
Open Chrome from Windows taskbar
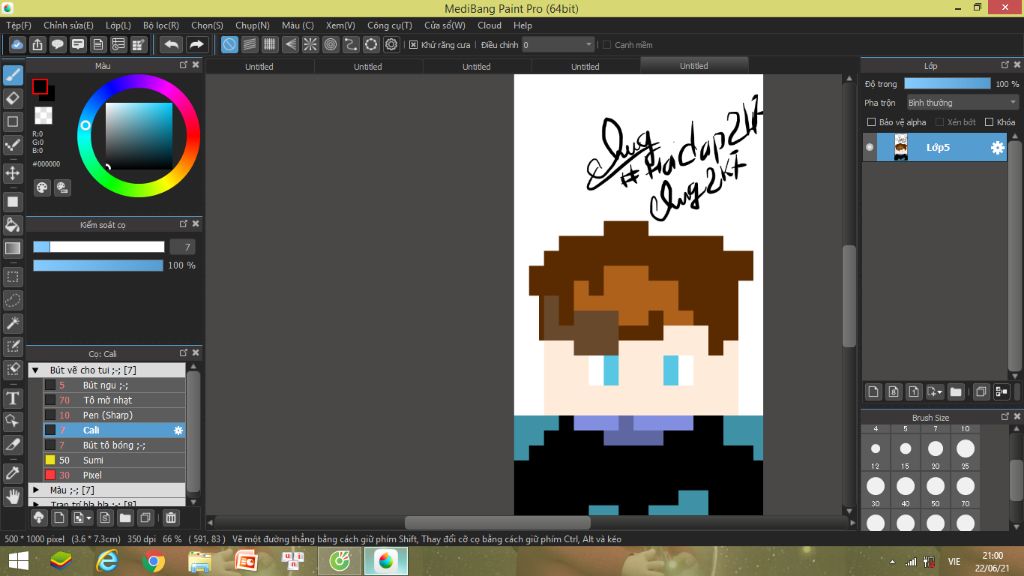point(153,561)
